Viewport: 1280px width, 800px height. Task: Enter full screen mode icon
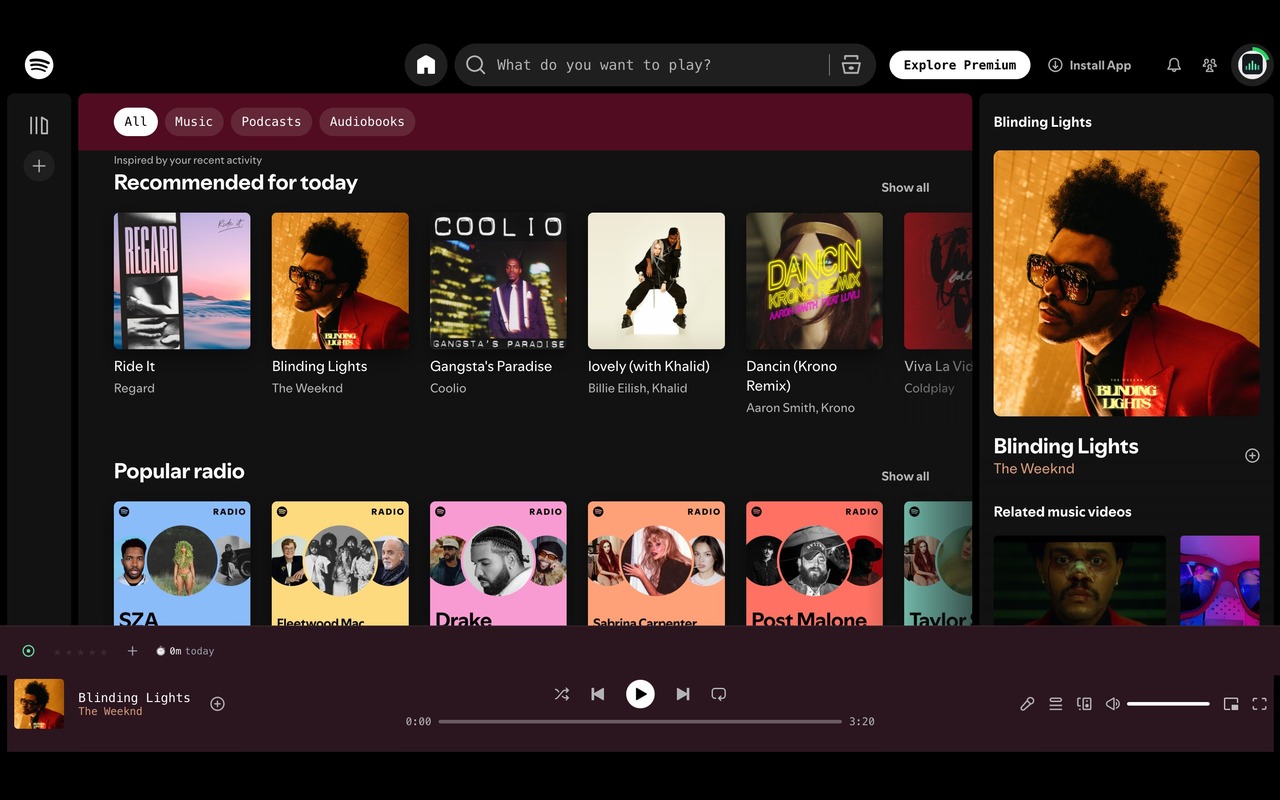[1260, 704]
